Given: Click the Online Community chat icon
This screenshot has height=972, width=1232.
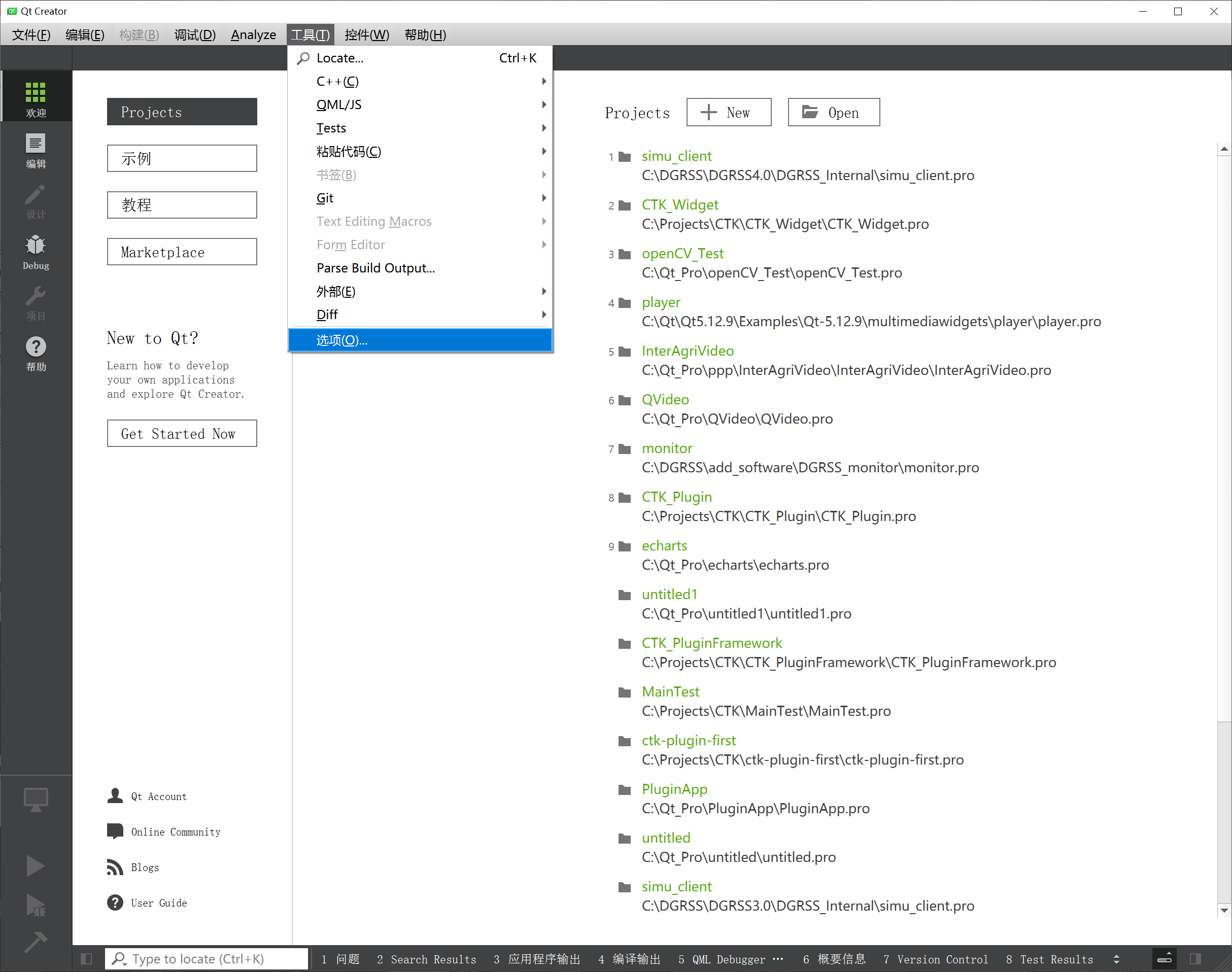Looking at the screenshot, I should tap(115, 831).
